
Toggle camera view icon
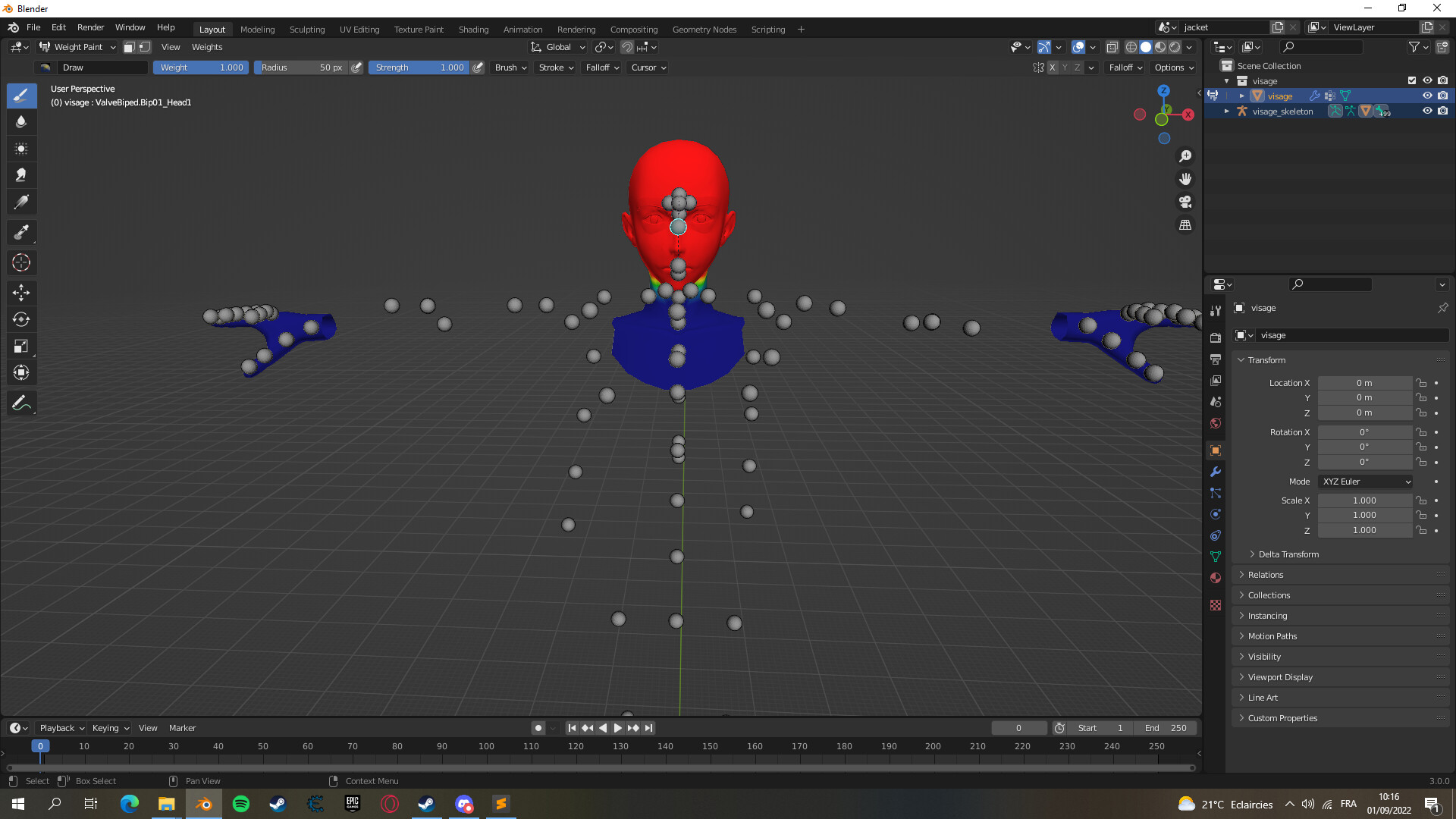point(1185,202)
